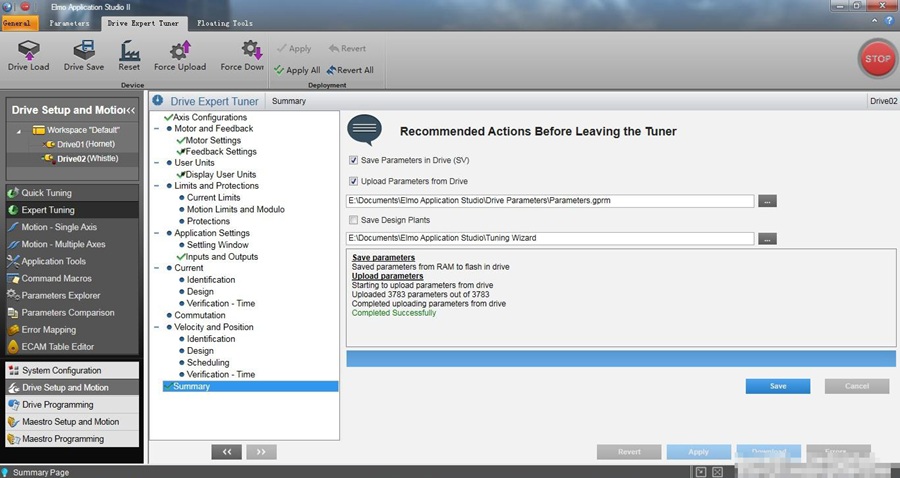Click the Parameters.gprm file path field
Viewport: 900px width, 478px height.
(550, 201)
